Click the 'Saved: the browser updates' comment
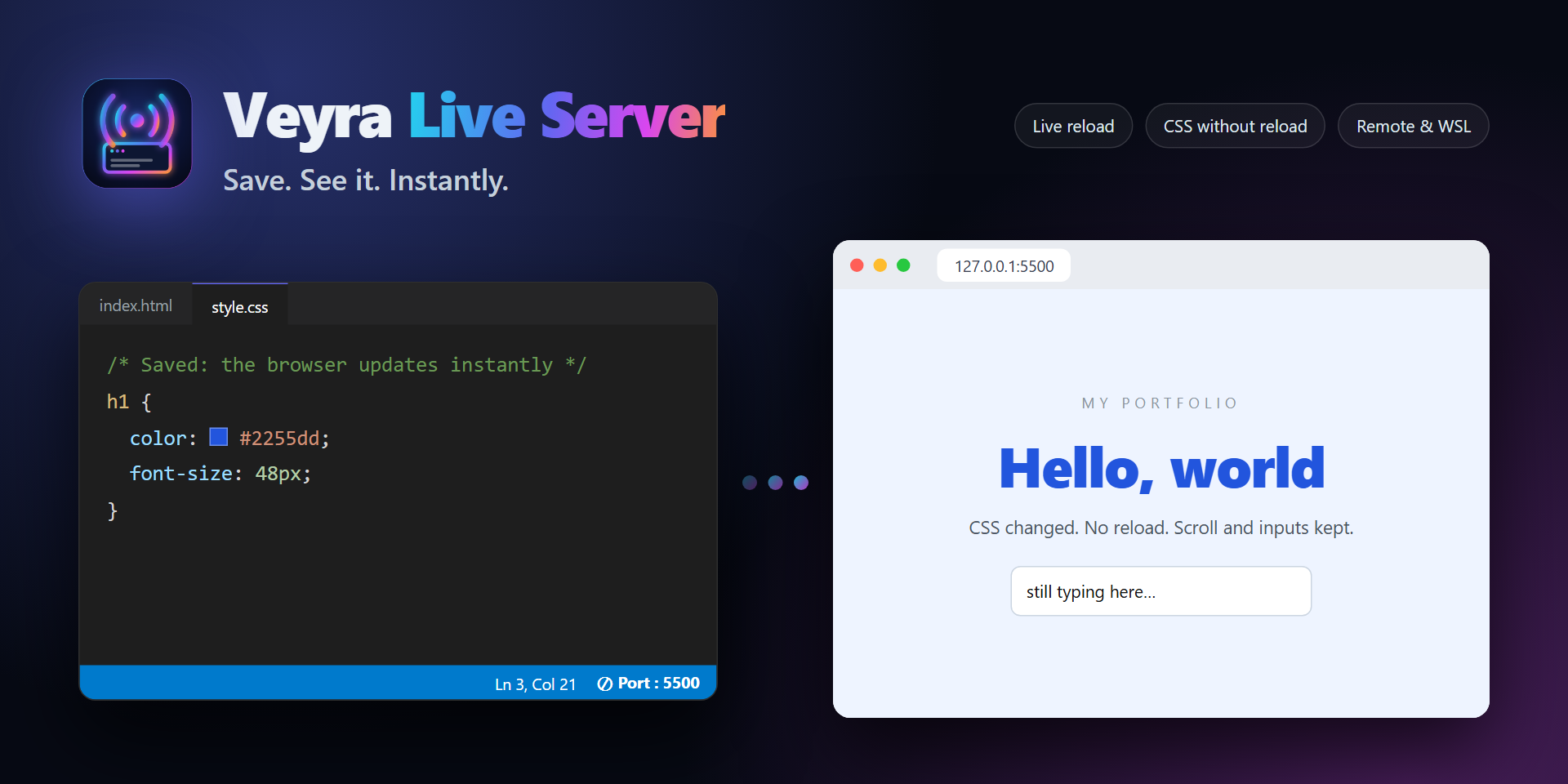 point(346,365)
